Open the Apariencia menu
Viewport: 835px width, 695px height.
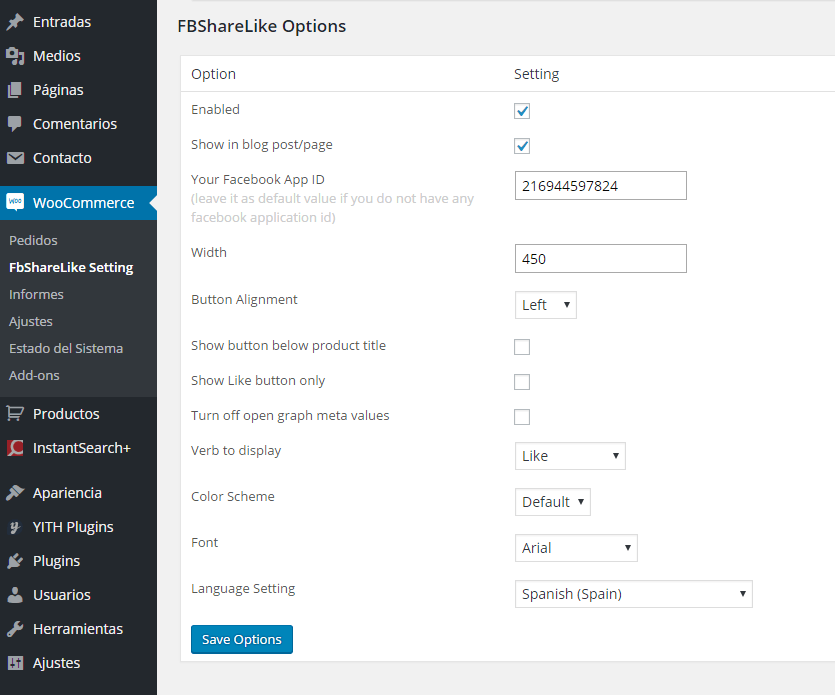click(78, 493)
